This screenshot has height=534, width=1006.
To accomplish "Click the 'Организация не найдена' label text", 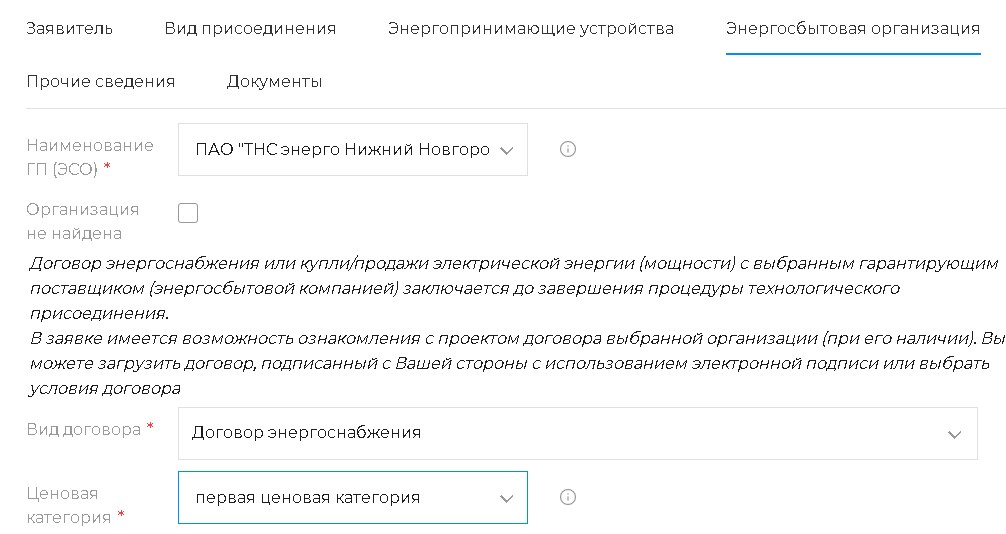I will click(82, 221).
